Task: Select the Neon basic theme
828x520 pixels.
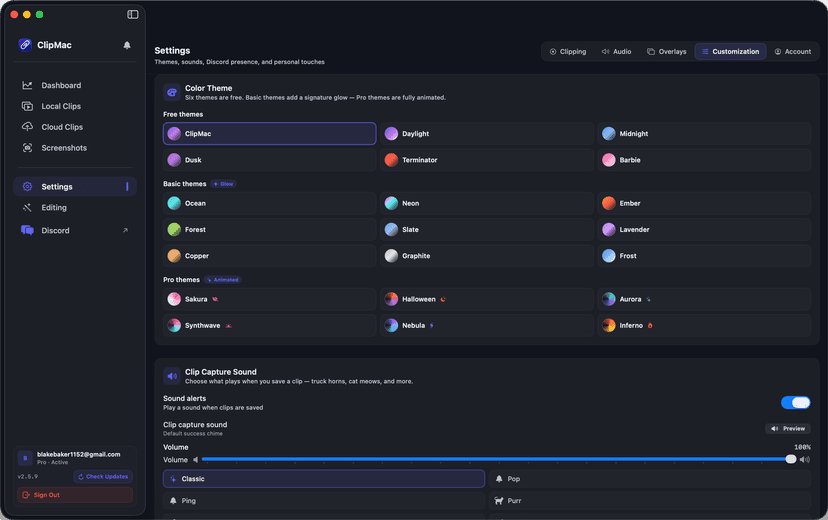Action: pos(487,203)
